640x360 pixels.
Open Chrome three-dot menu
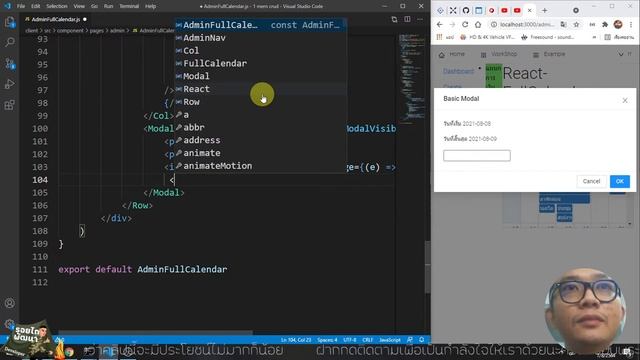point(631,24)
